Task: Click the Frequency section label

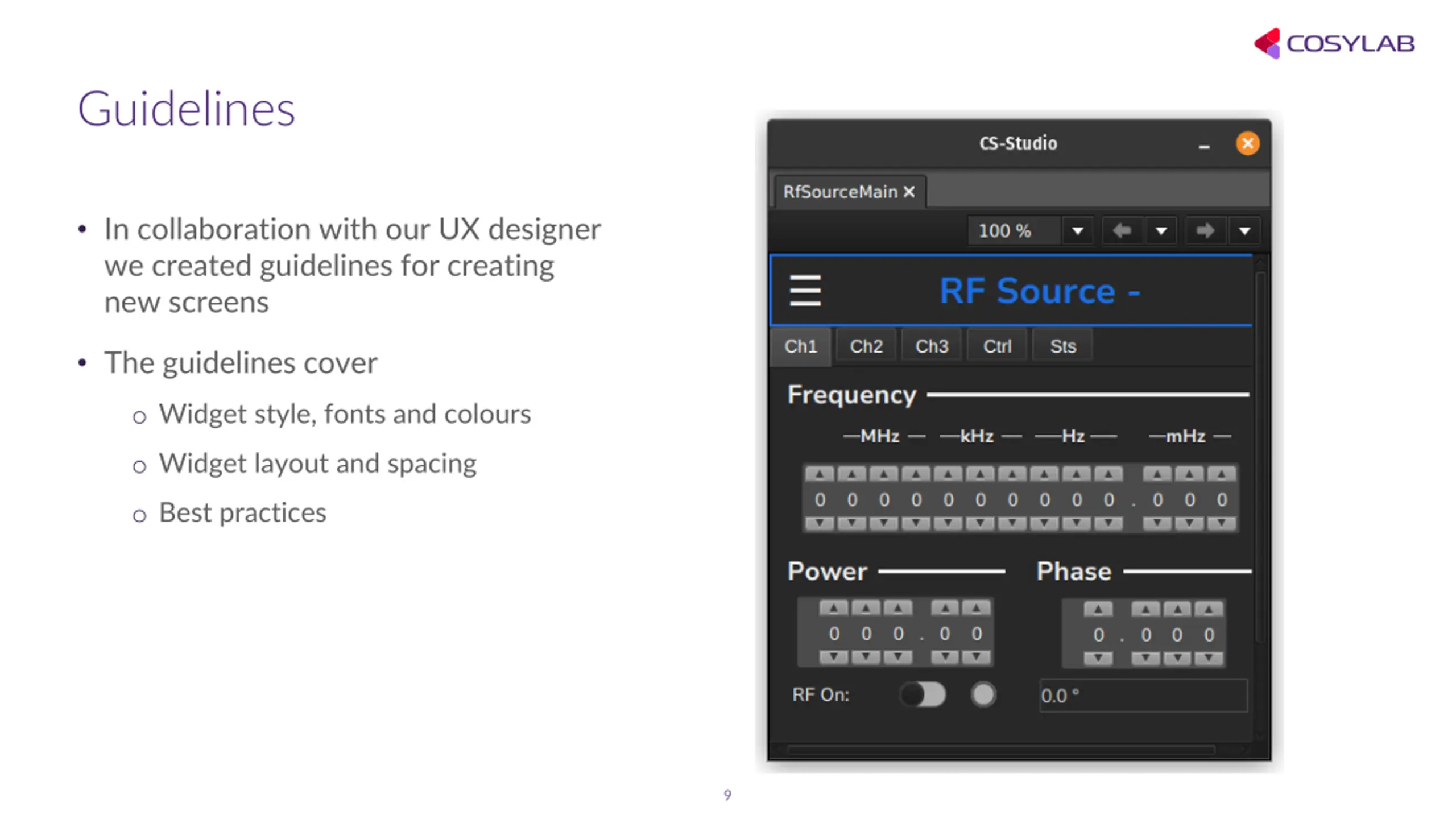Action: click(851, 395)
